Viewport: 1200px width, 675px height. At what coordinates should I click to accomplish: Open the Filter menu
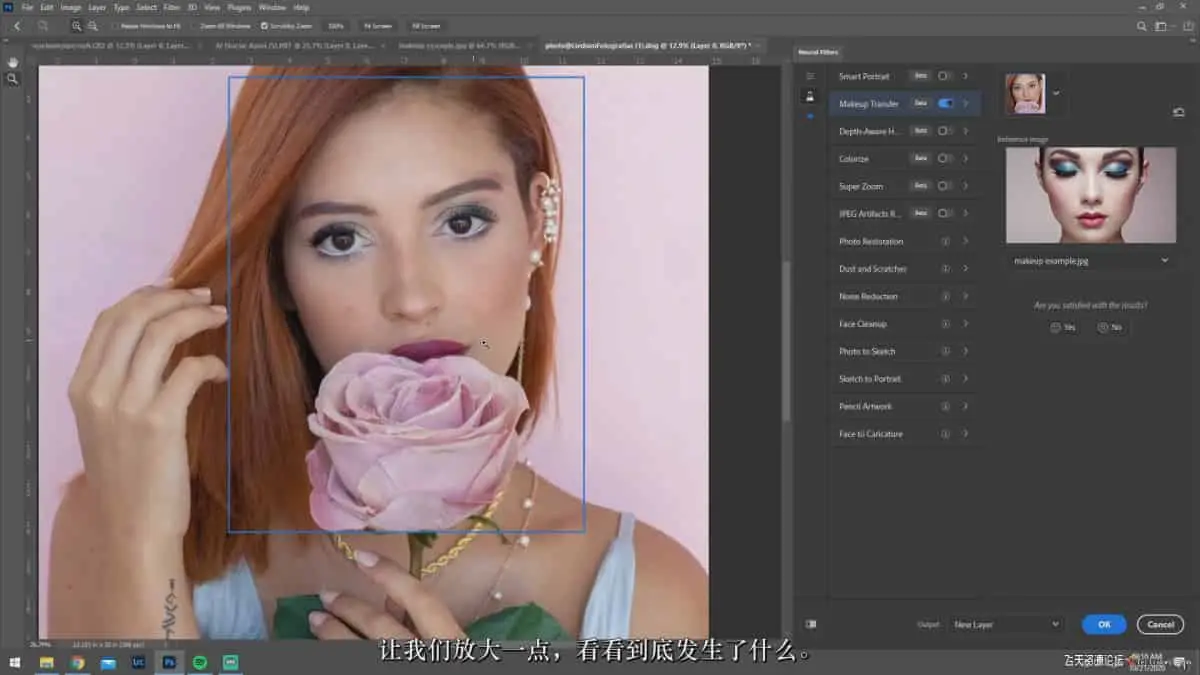(x=170, y=7)
